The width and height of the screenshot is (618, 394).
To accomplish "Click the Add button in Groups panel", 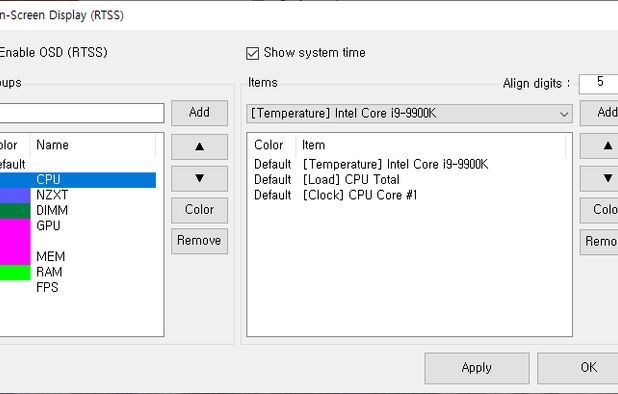I will click(x=199, y=113).
